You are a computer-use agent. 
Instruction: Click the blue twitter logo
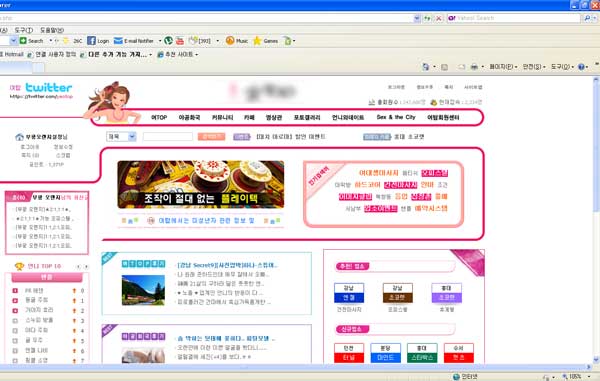(x=49, y=88)
